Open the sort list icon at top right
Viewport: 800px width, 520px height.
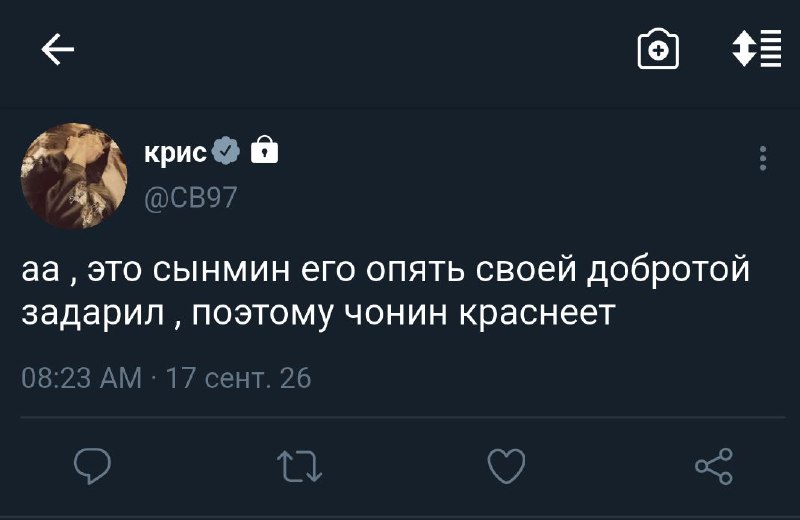tap(756, 48)
